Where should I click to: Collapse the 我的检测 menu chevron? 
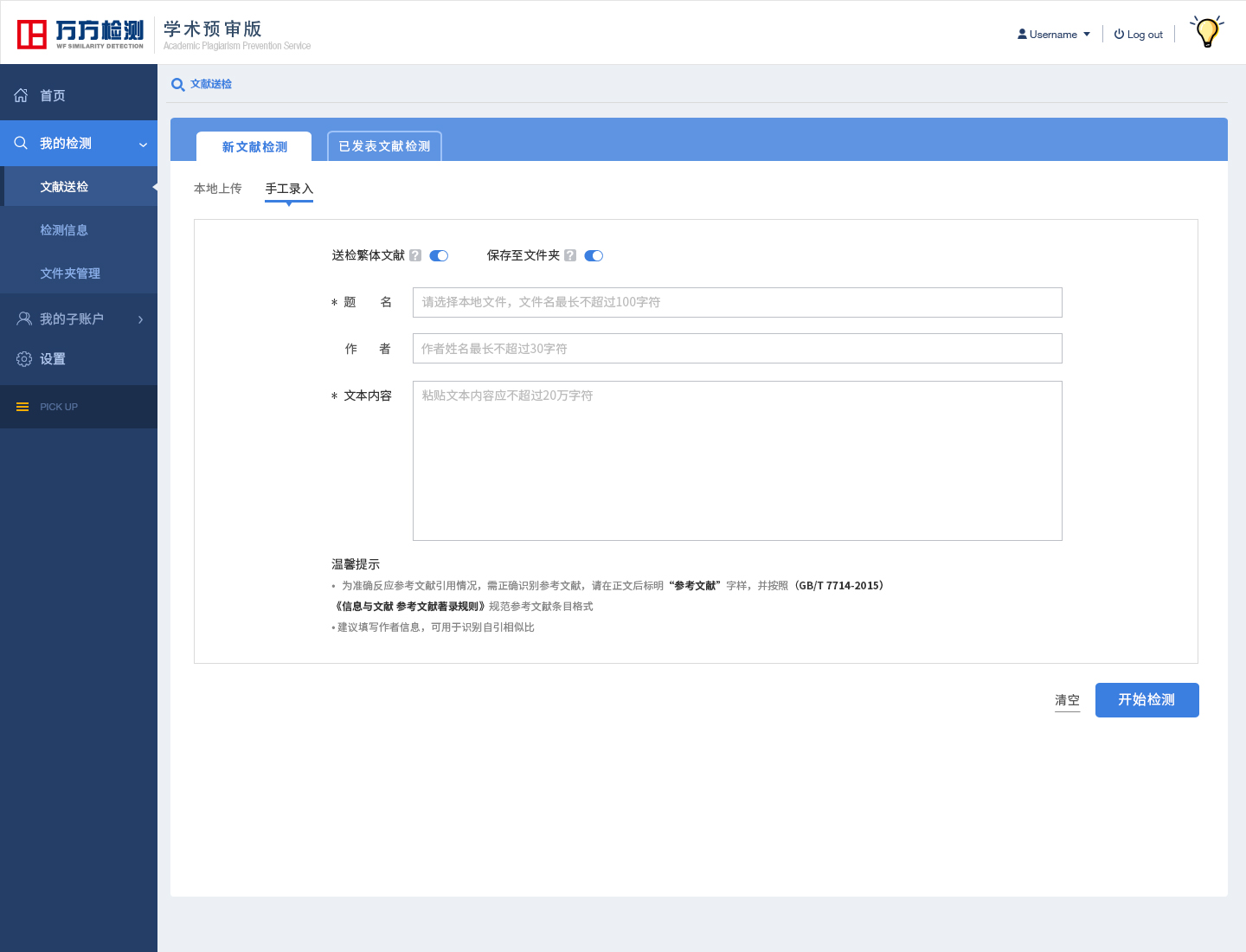coord(144,145)
